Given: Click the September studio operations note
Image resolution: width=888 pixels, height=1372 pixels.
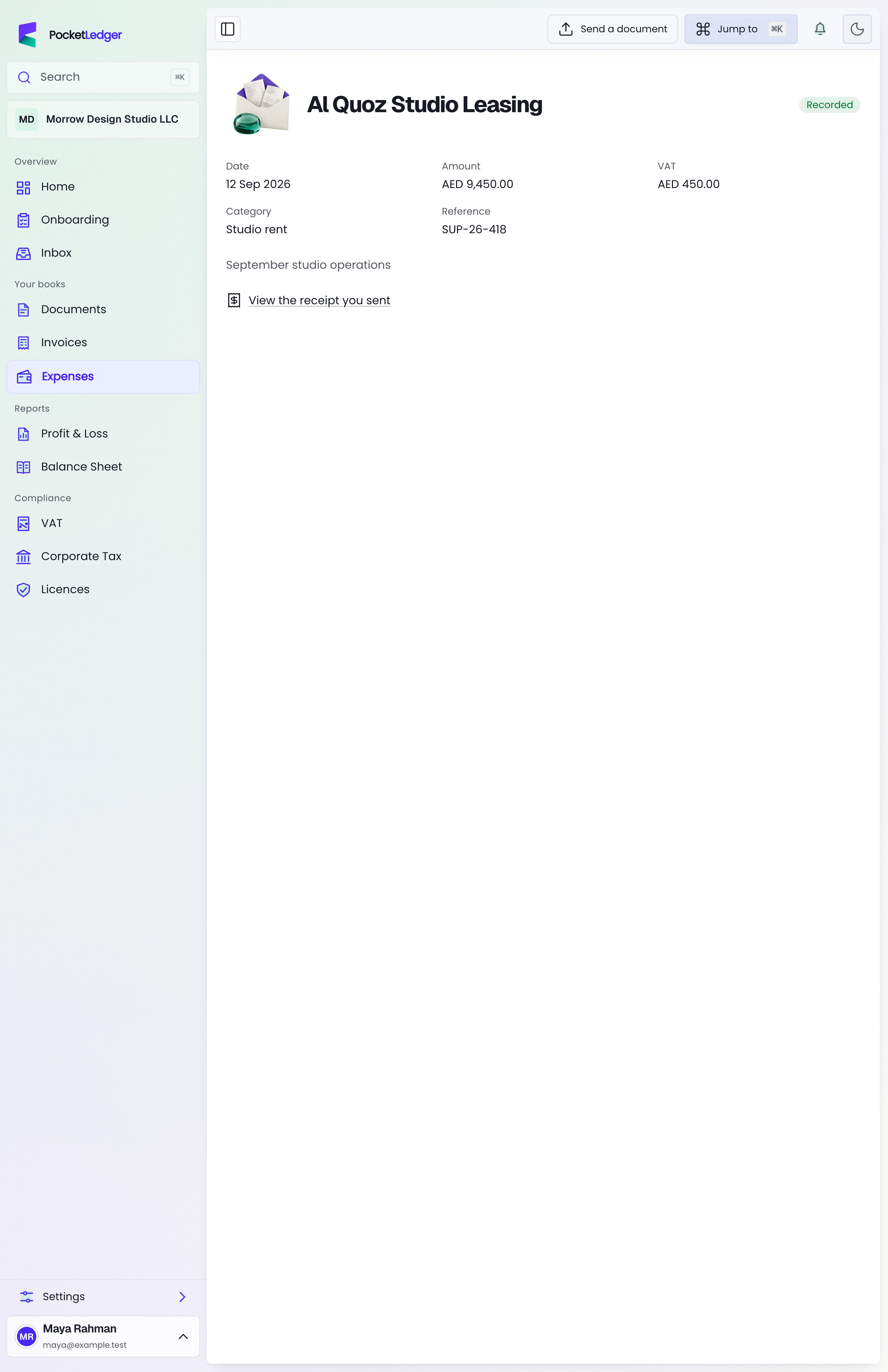Looking at the screenshot, I should pyautogui.click(x=308, y=265).
